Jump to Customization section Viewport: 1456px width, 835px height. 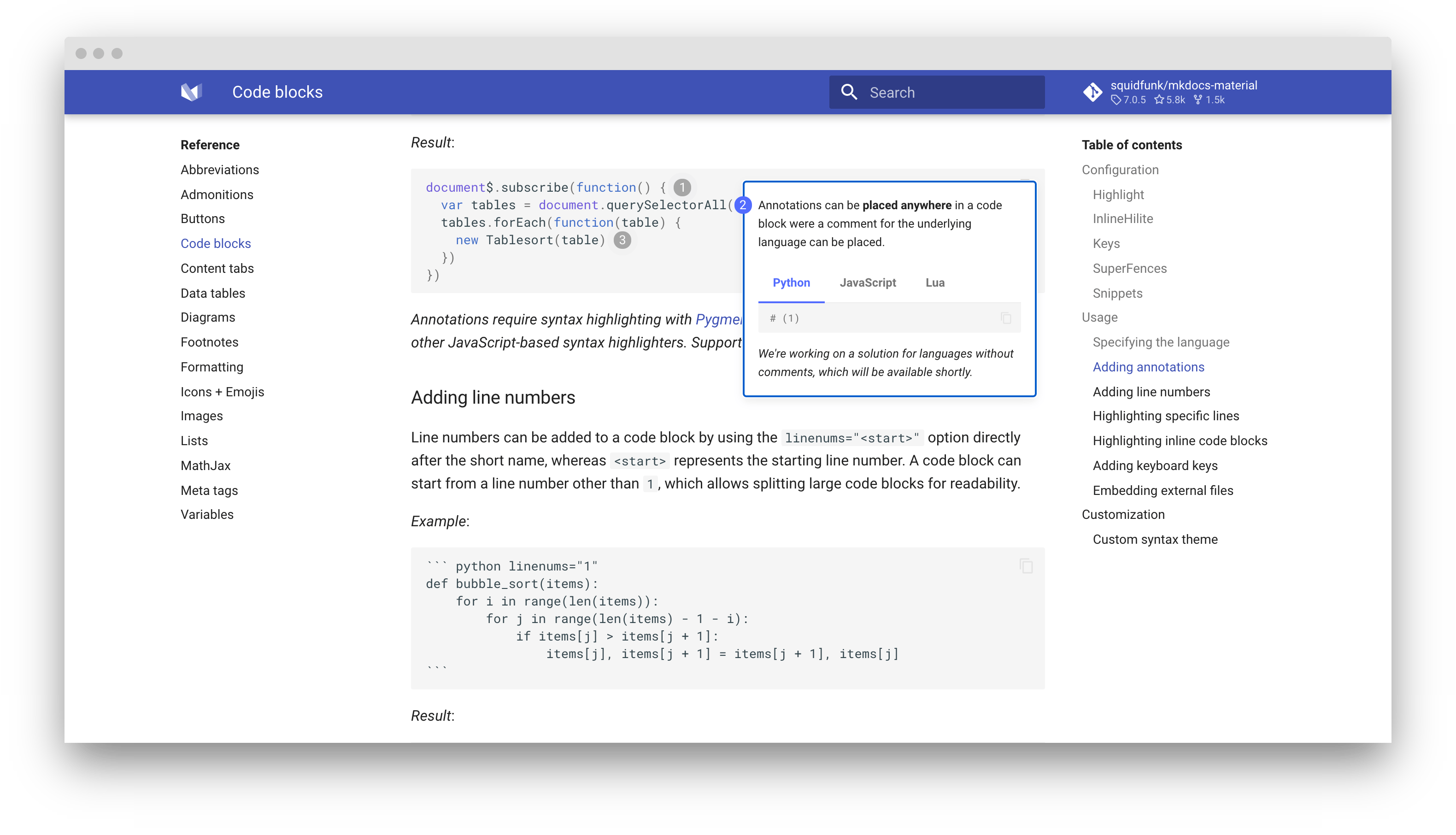[1123, 514]
